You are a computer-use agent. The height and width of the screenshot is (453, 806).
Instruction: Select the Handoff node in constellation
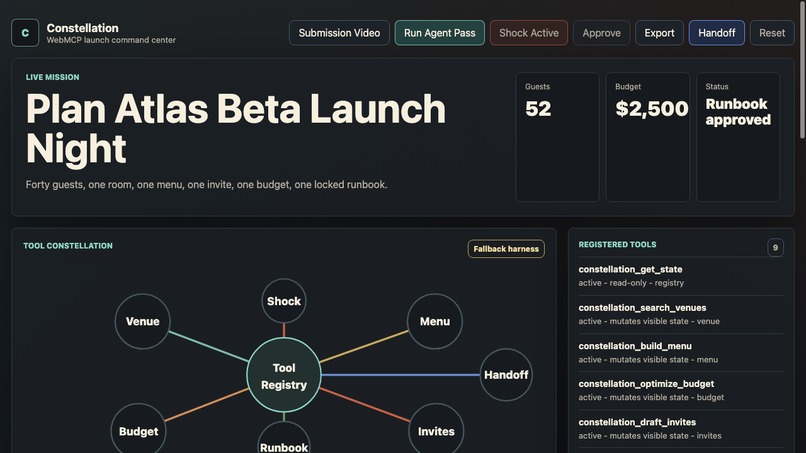(x=506, y=375)
